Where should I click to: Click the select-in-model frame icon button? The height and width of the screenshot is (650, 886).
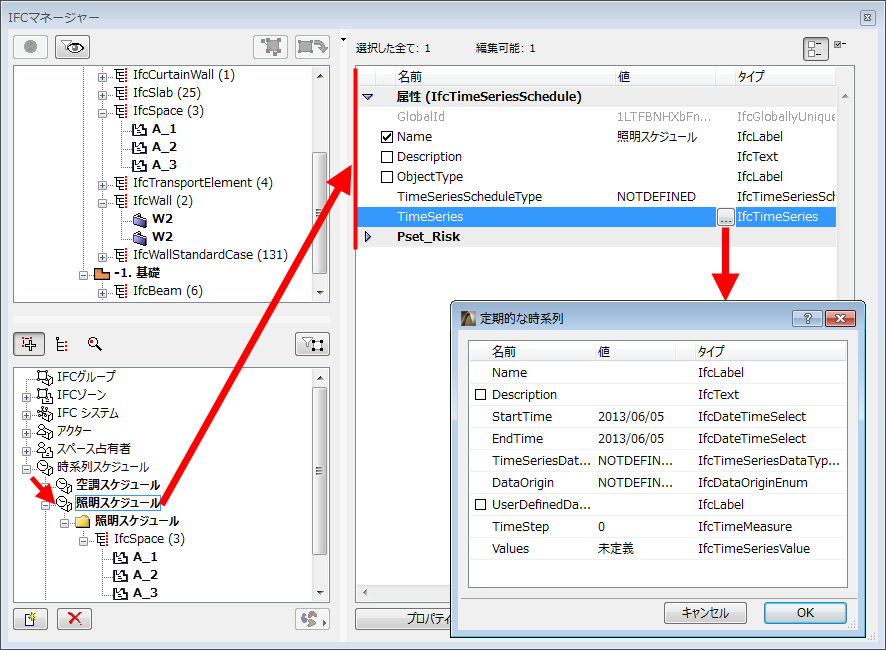271,47
